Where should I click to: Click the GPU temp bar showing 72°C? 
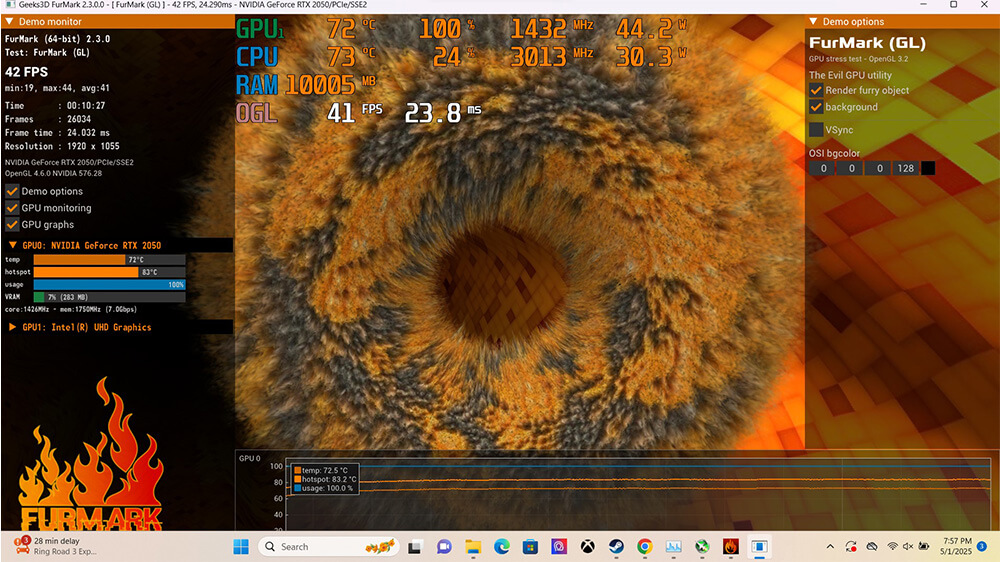(x=109, y=260)
